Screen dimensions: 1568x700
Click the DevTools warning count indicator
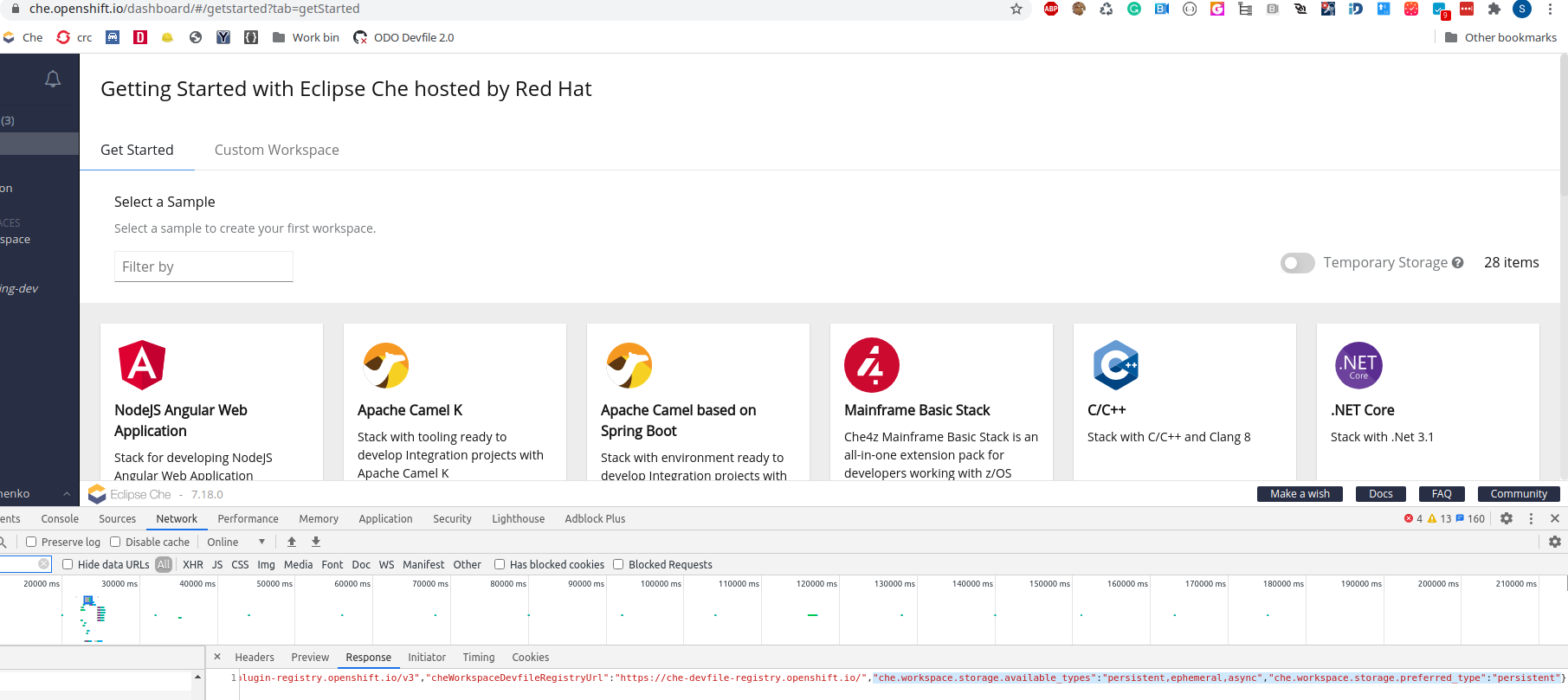coord(1439,519)
